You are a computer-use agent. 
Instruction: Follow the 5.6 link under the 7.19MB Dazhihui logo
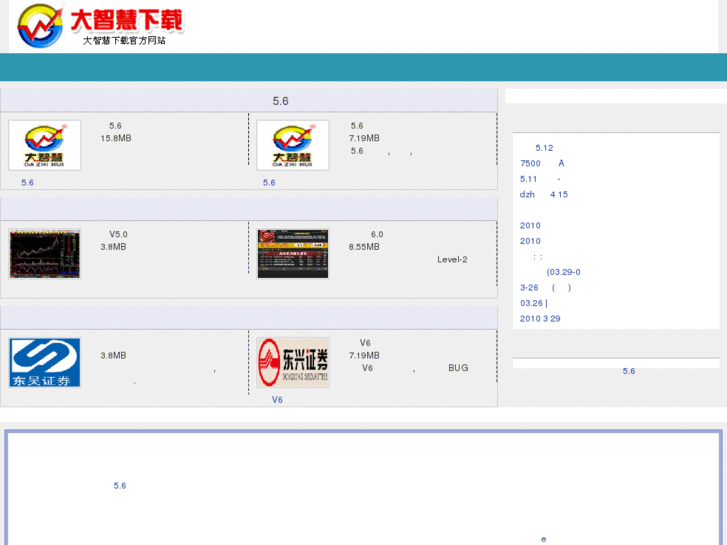point(269,183)
